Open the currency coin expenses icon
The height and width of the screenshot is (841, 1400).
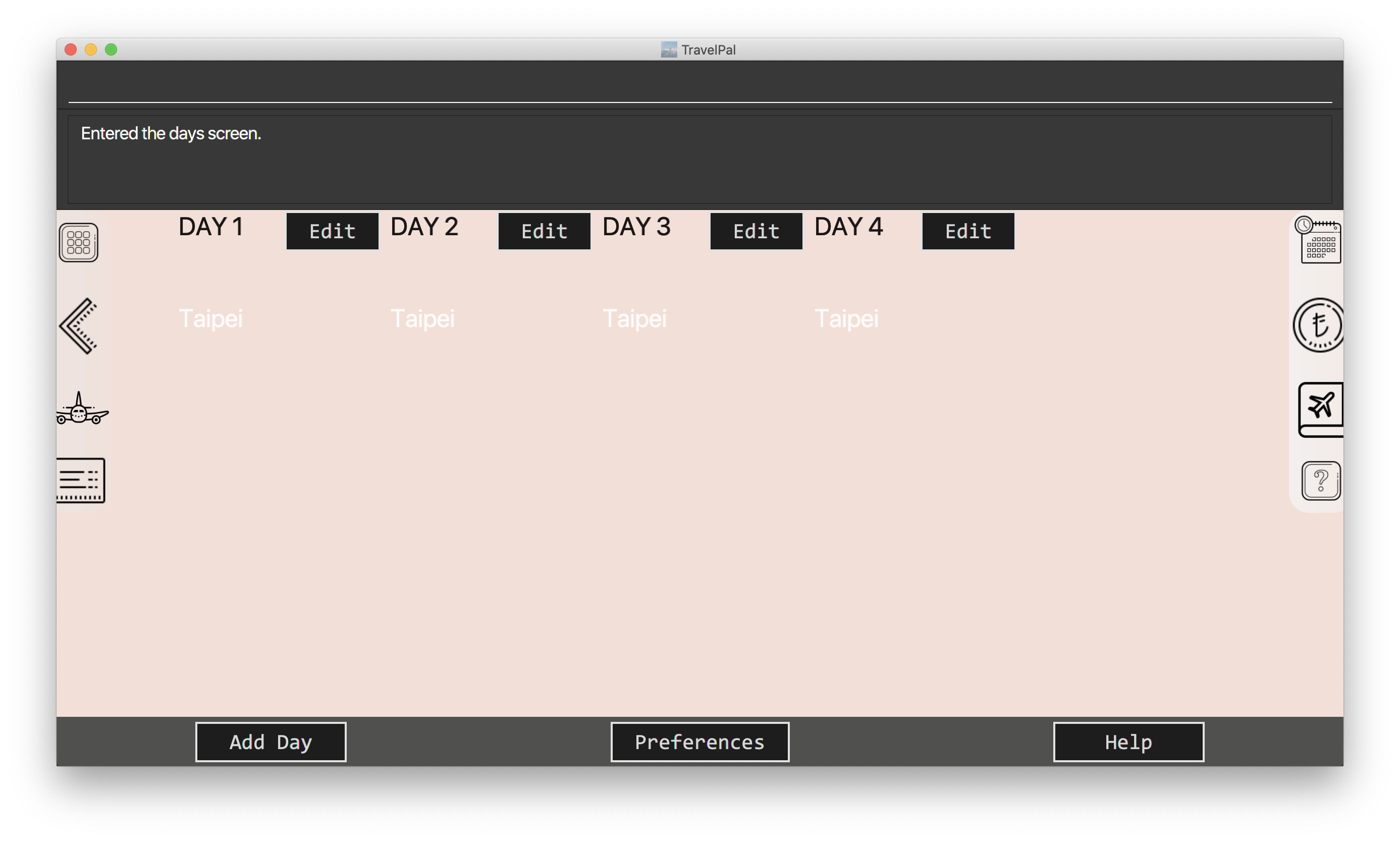point(1319,325)
